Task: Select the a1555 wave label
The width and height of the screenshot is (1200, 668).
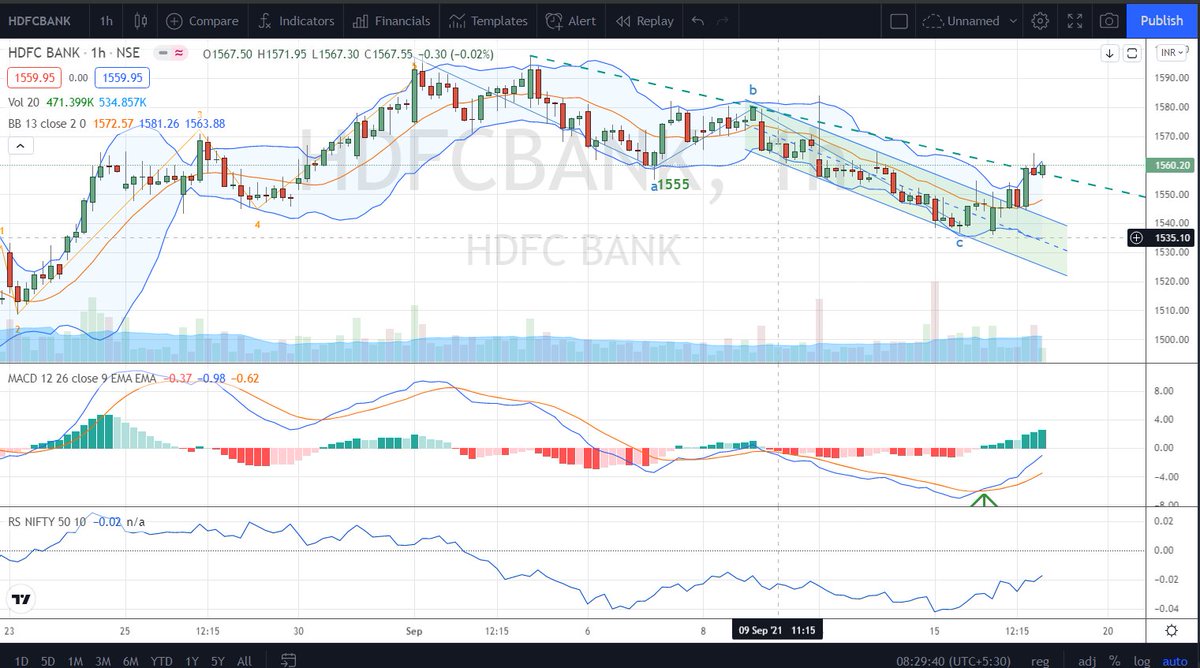Action: coord(670,185)
